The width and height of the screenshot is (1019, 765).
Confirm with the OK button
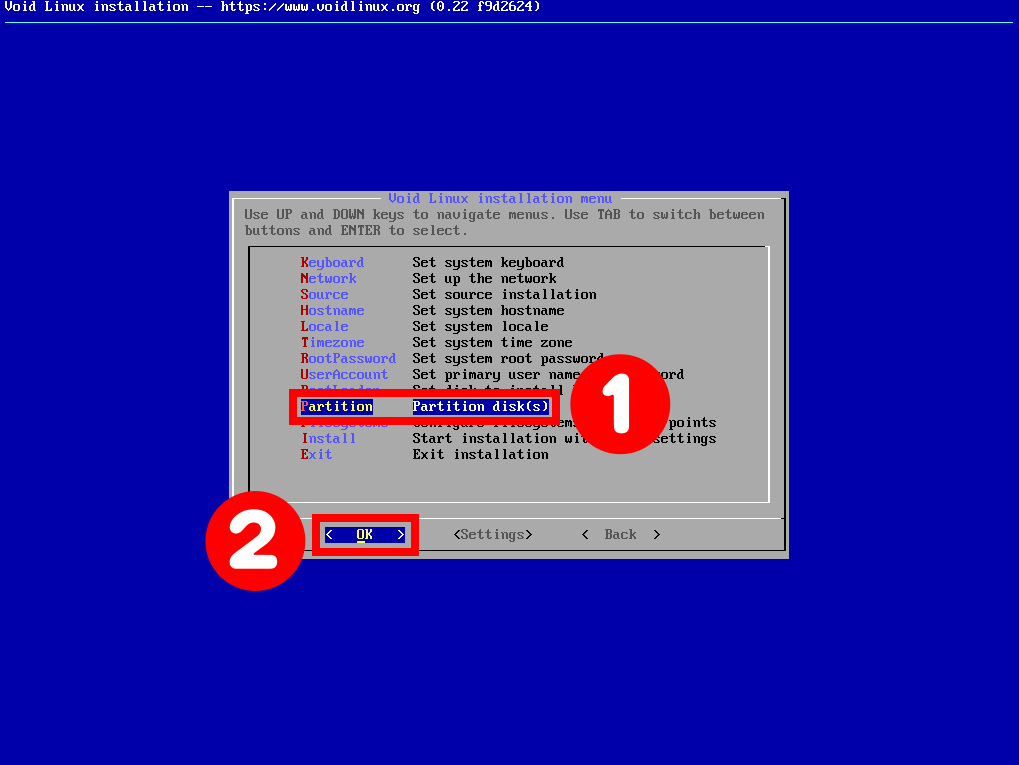click(365, 535)
